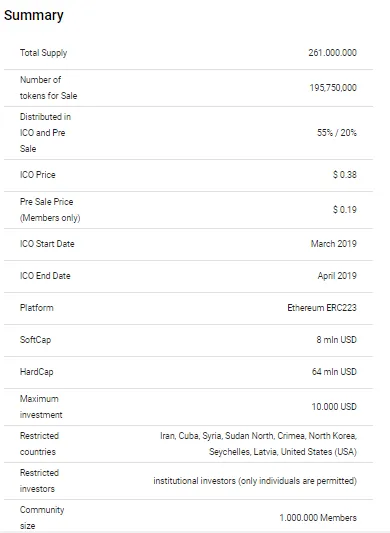Viewport: 390px width, 533px height.
Task: Select the SoftCap row label
Action: pyautogui.click(x=35, y=340)
